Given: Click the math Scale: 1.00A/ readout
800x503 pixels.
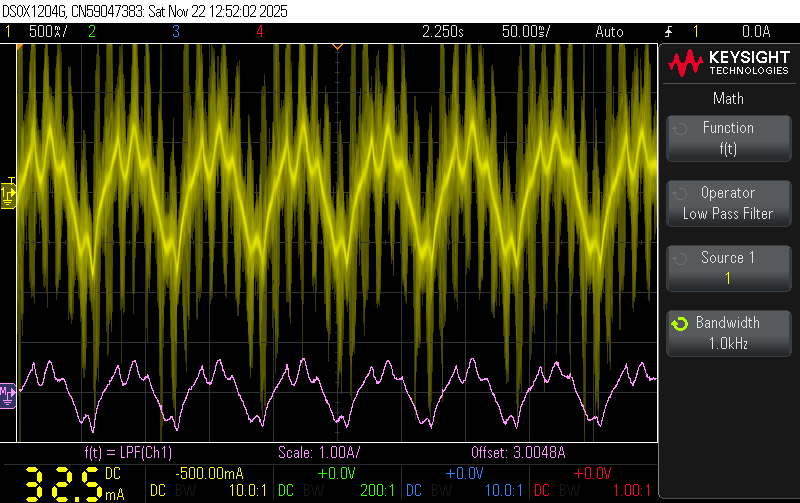Looking at the screenshot, I should [x=319, y=452].
